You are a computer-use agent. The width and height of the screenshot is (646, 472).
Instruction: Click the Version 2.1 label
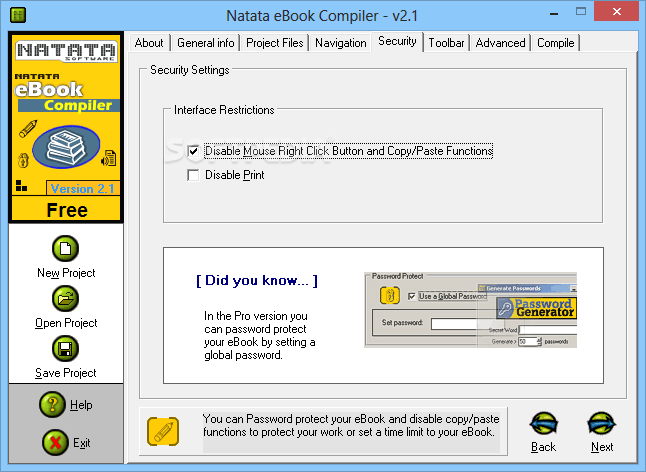pyautogui.click(x=82, y=189)
